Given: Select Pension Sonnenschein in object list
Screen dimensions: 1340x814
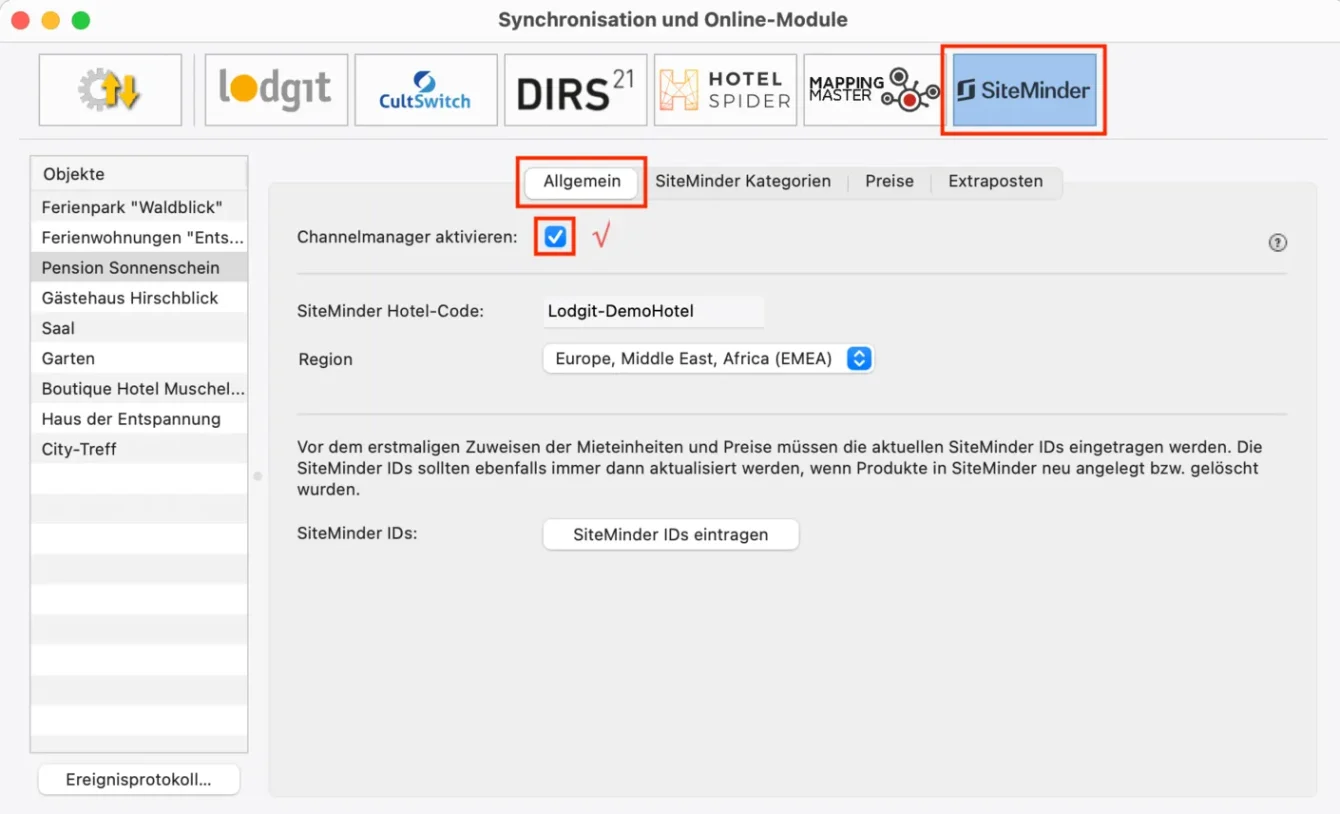Looking at the screenshot, I should (x=139, y=268).
